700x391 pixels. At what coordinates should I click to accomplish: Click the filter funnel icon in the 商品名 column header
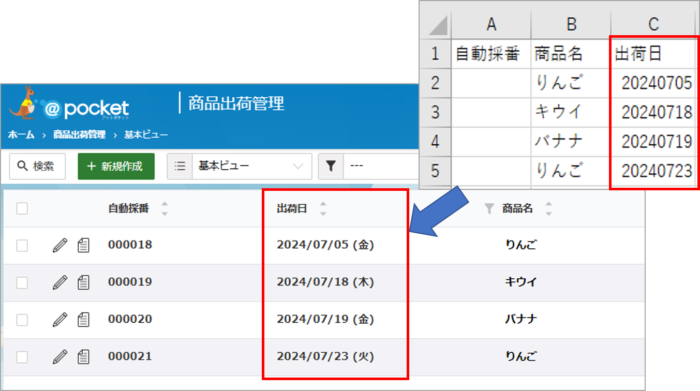pyautogui.click(x=489, y=208)
